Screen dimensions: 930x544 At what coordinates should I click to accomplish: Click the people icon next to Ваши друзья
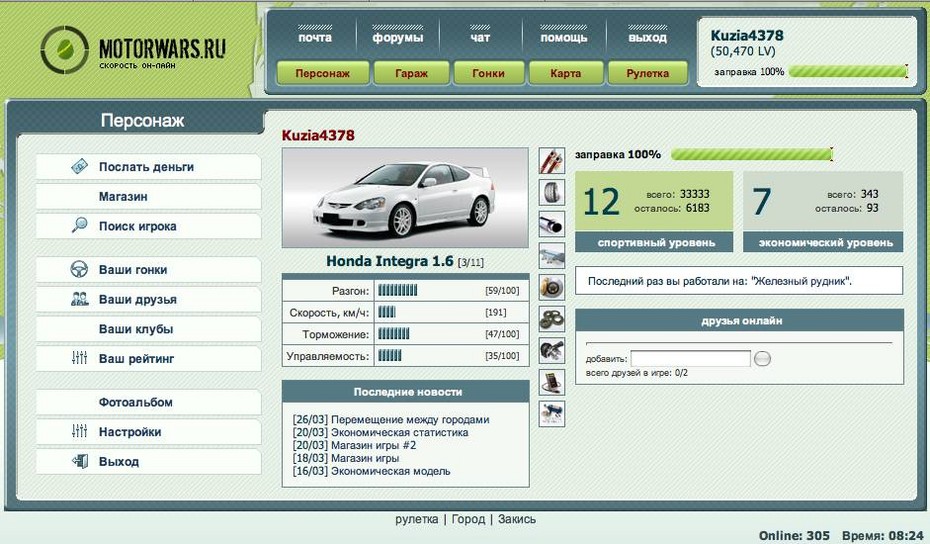79,299
